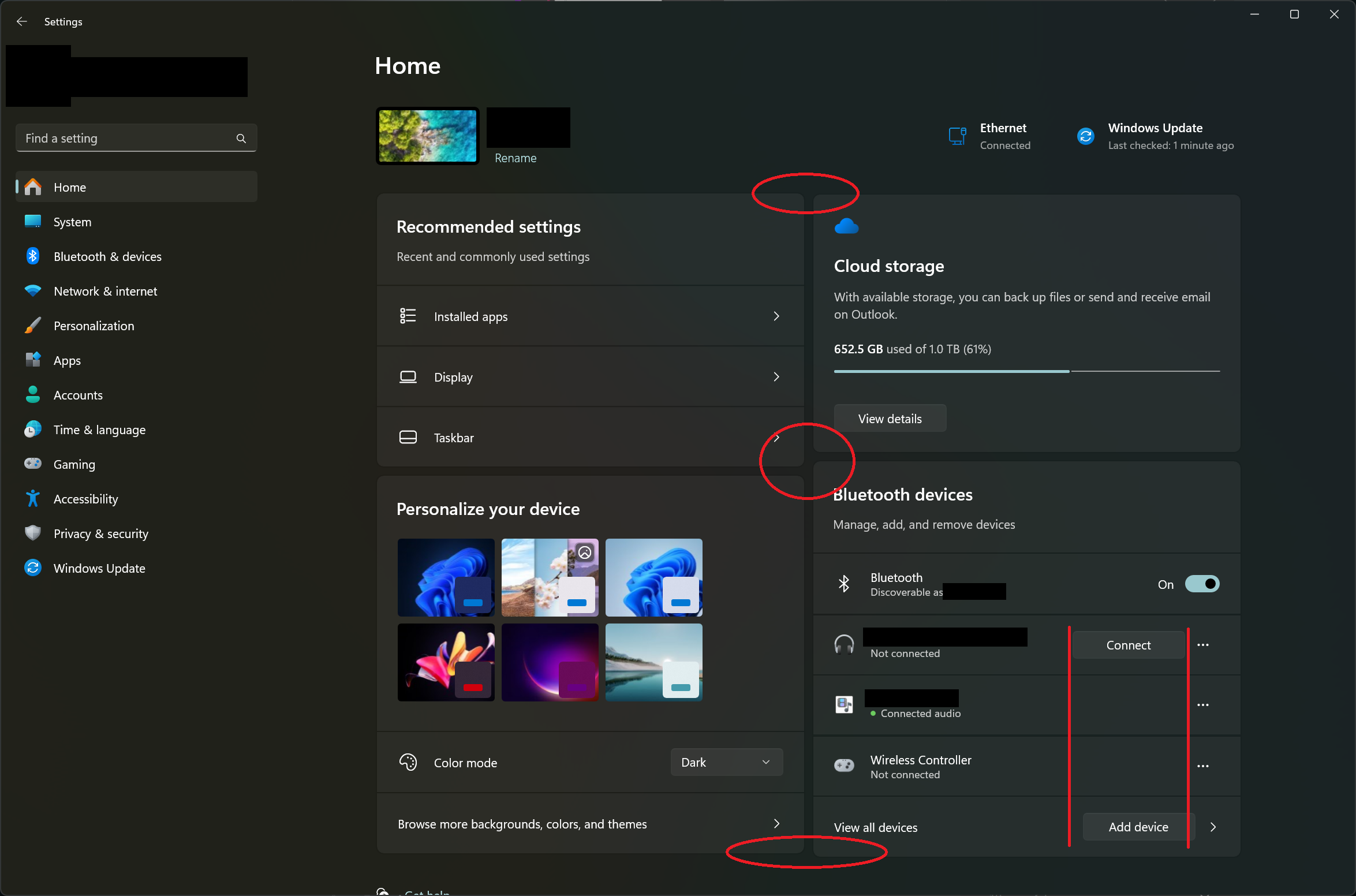Click the Windows Update sync icon at top
This screenshot has height=896, width=1356.
(1085, 136)
